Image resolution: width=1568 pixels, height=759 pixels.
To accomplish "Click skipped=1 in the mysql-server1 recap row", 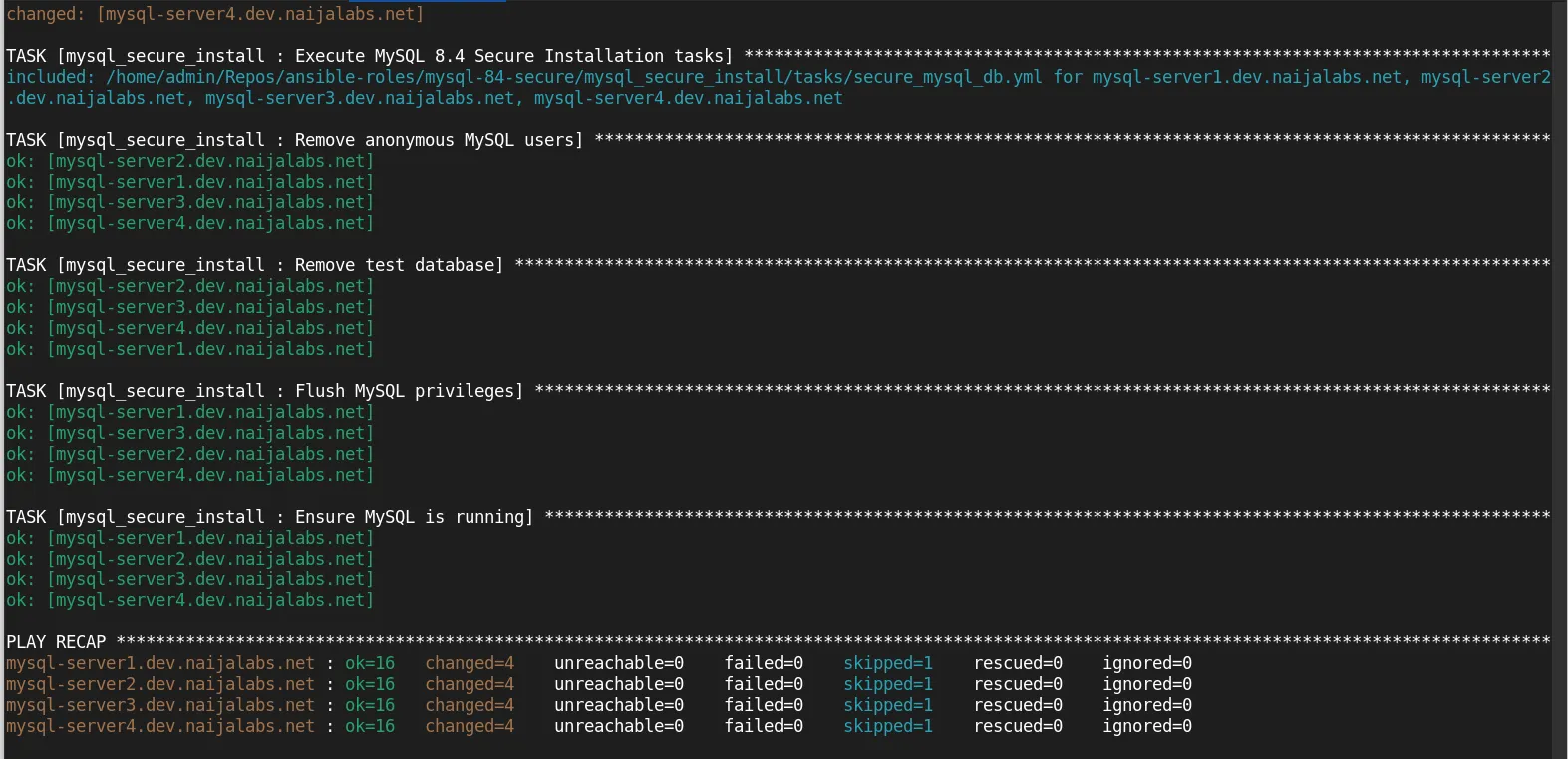I will 888,663.
